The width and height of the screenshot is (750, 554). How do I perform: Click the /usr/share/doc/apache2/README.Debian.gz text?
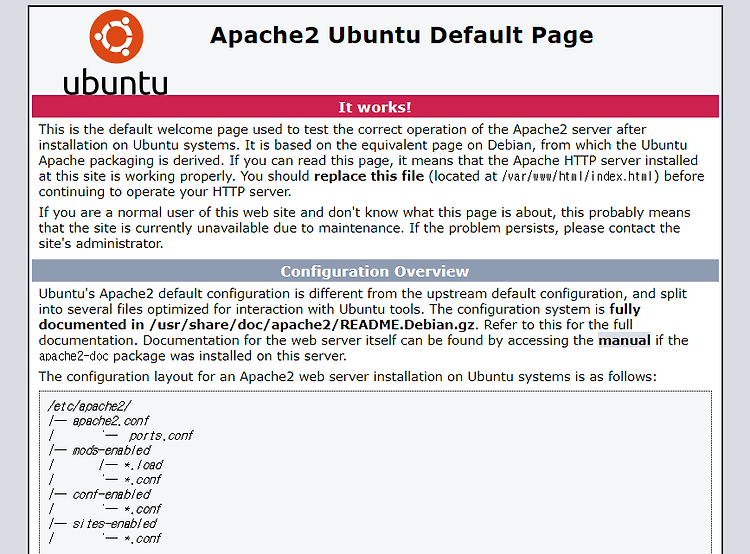[x=312, y=325]
